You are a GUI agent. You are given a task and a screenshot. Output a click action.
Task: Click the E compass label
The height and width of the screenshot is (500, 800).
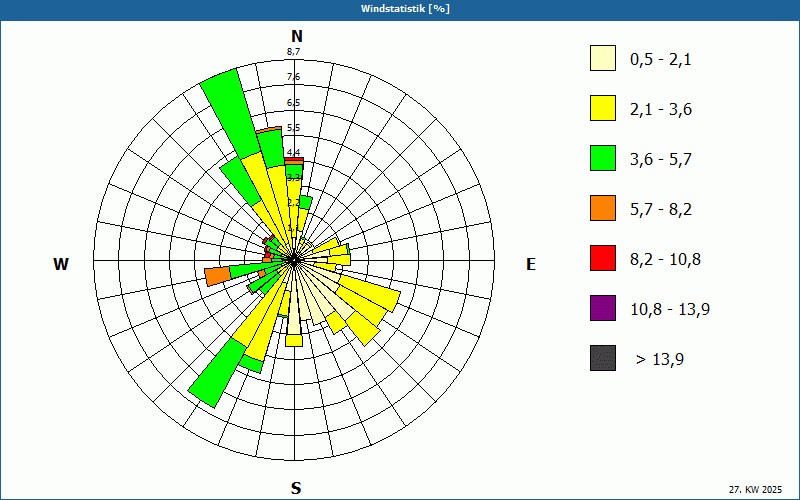point(531,264)
